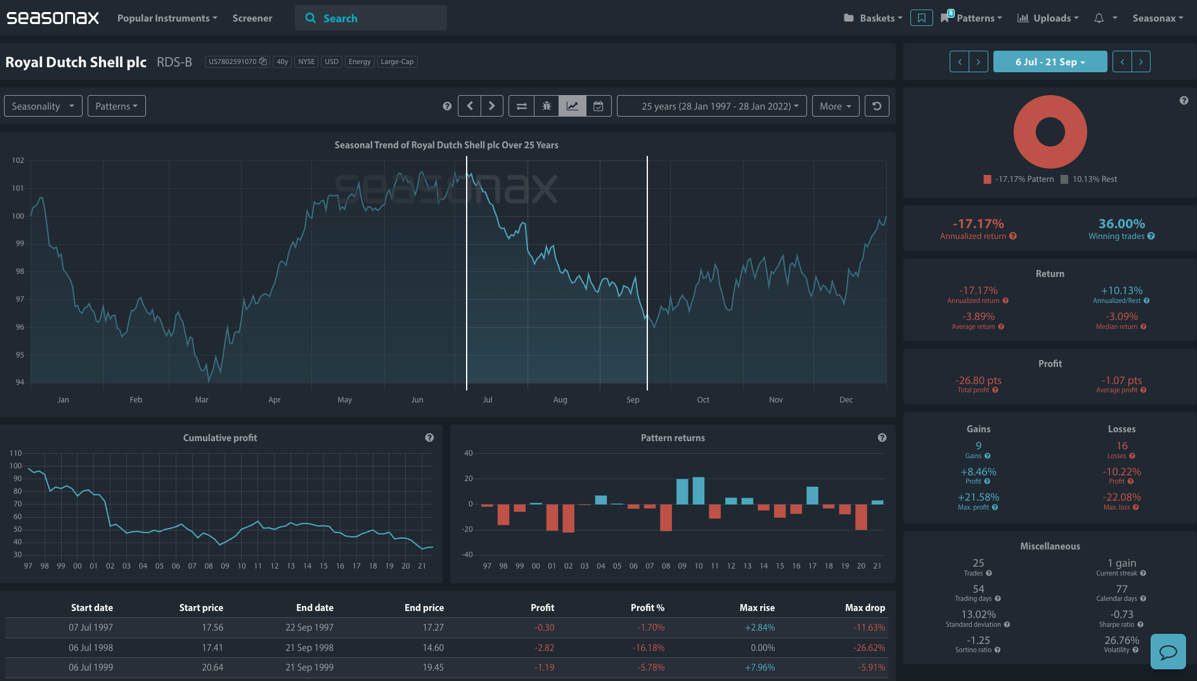Open the More dropdown

836,106
